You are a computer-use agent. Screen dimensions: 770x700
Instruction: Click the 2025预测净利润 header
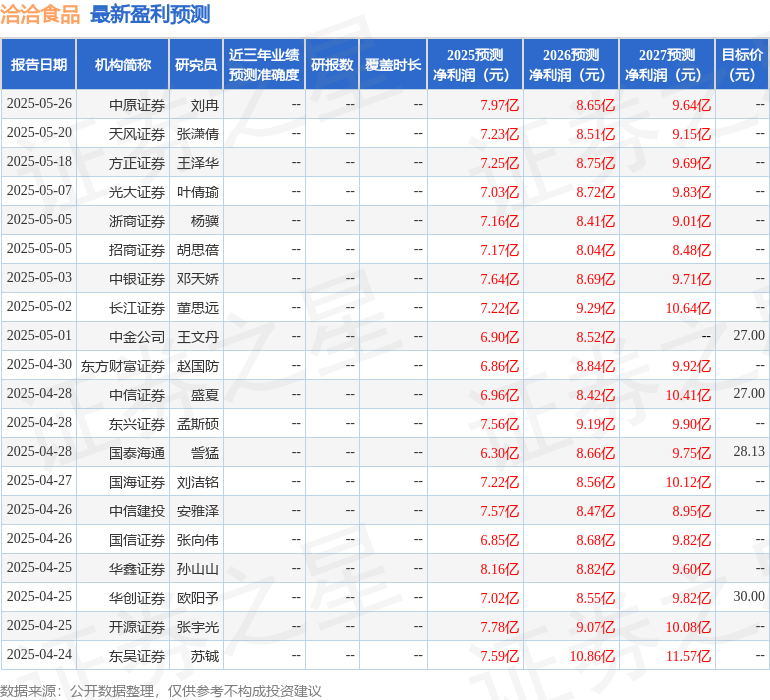click(475, 65)
